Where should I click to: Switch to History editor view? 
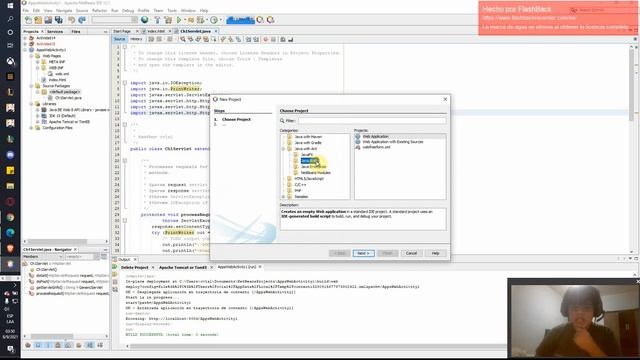[x=136, y=39]
